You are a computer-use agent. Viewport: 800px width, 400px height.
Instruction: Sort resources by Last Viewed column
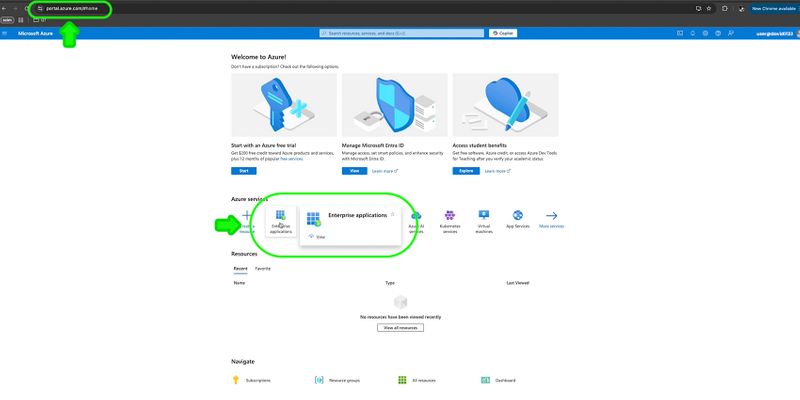point(517,283)
